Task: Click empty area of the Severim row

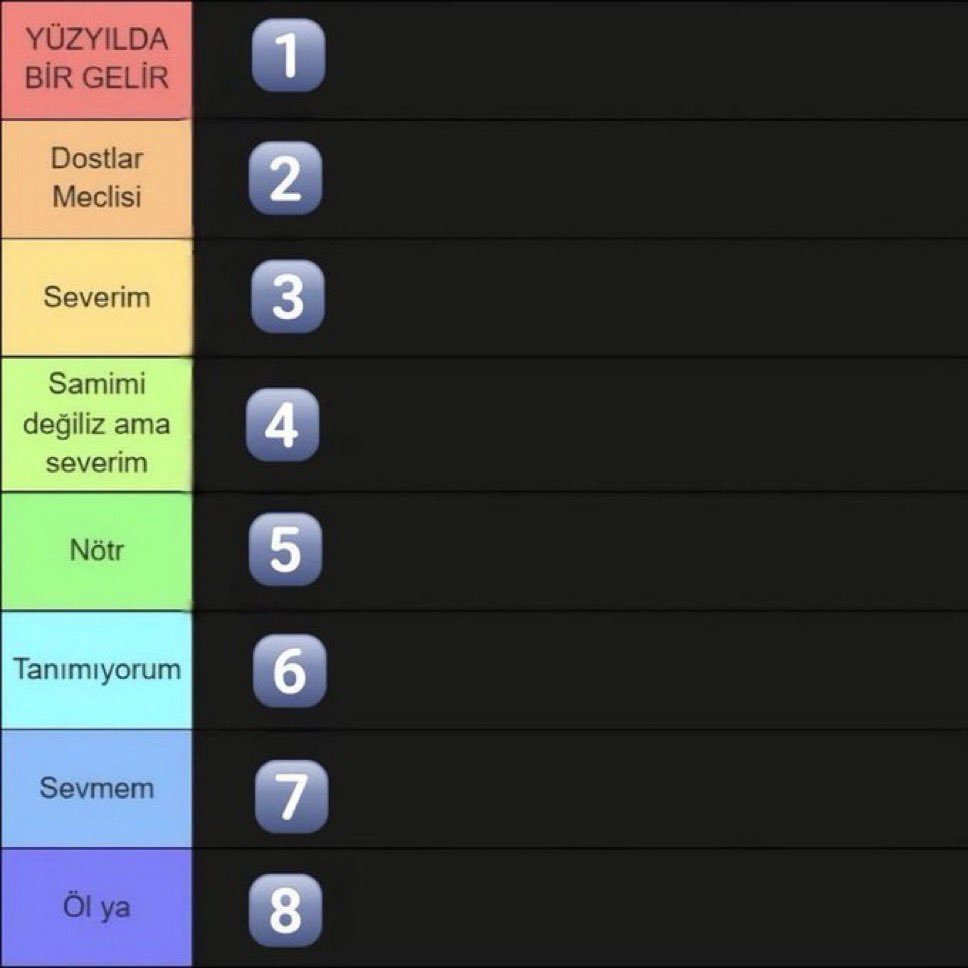Action: tap(642, 298)
